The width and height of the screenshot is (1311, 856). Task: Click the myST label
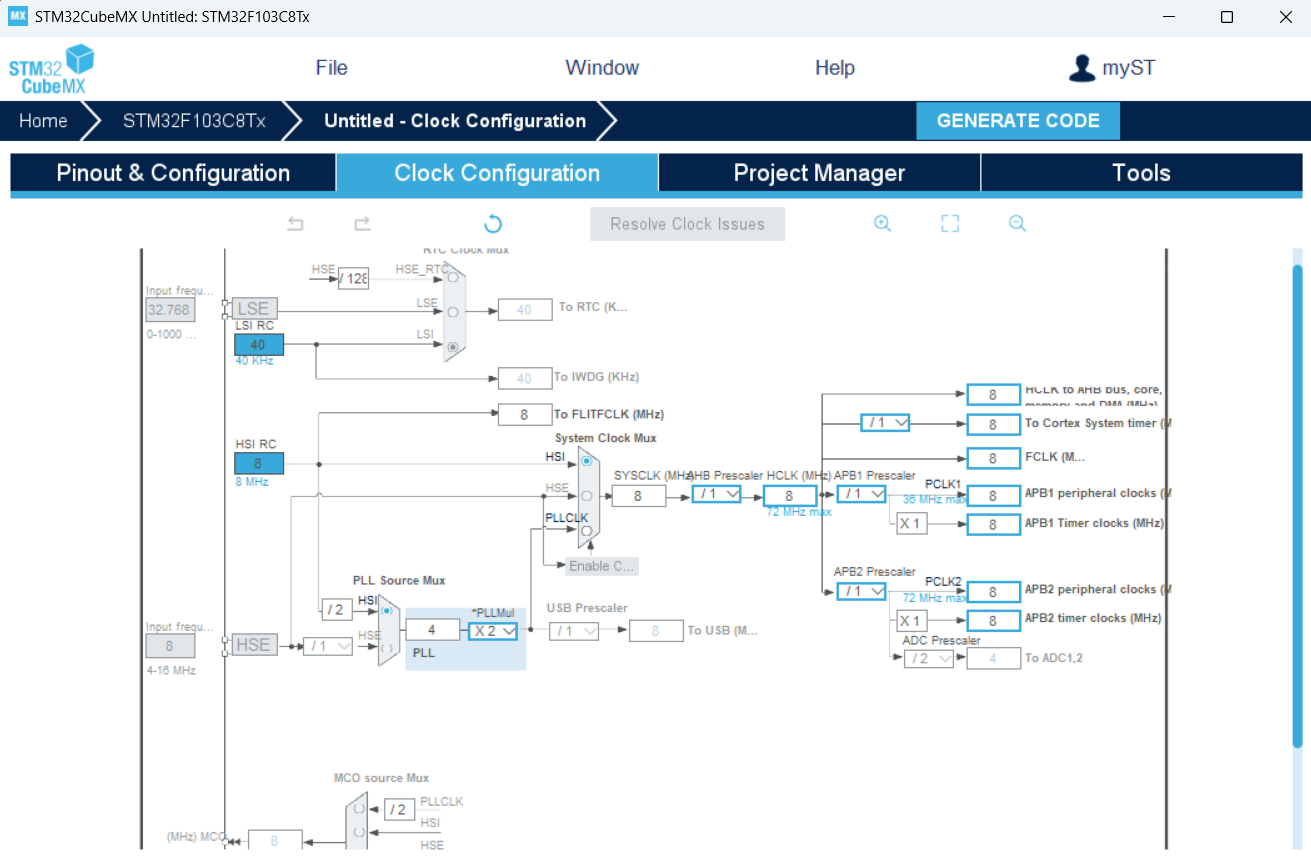[x=1129, y=68]
